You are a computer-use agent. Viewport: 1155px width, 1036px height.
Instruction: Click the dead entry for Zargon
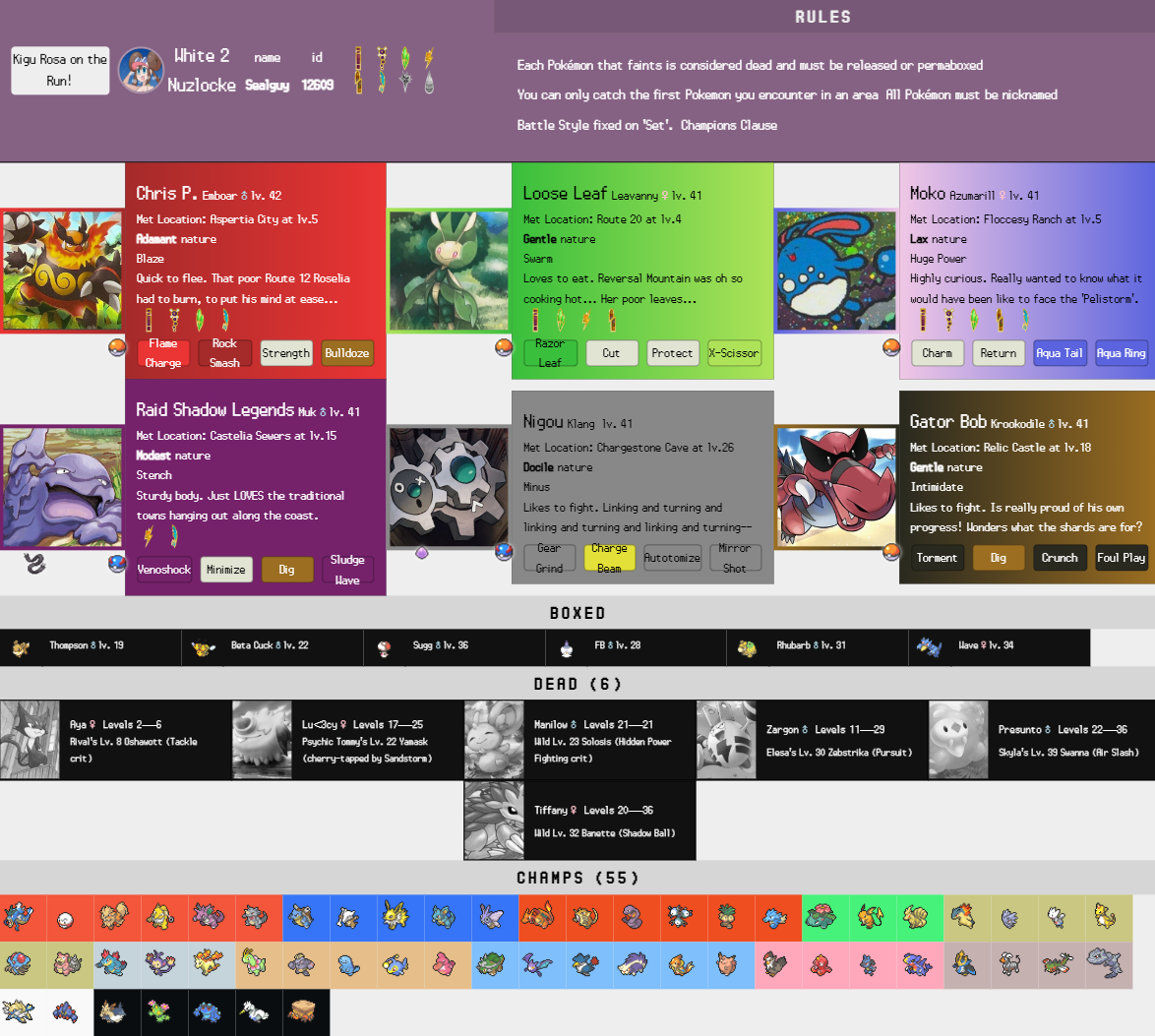(x=812, y=740)
